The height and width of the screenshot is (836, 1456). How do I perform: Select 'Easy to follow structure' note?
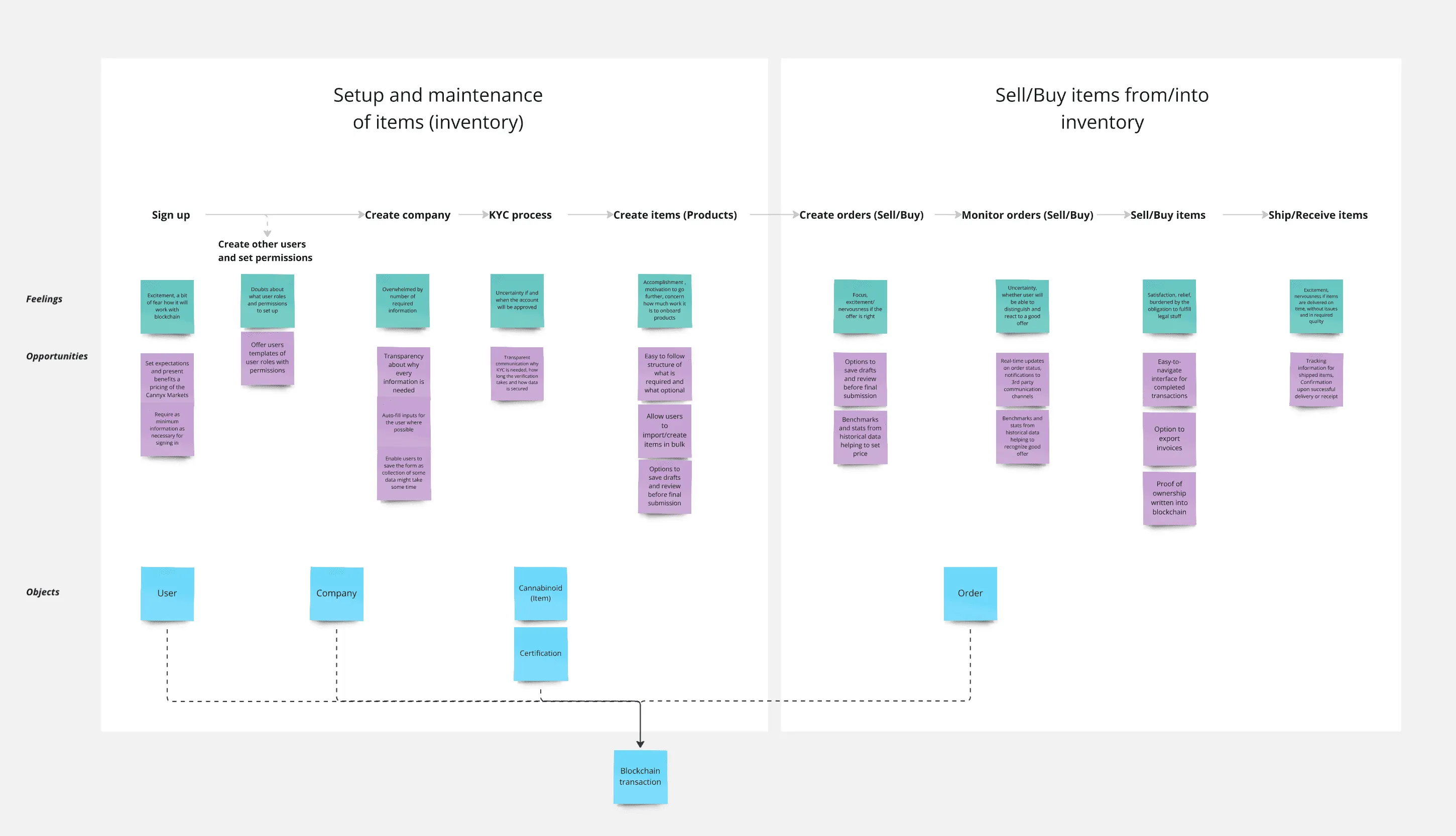665,373
